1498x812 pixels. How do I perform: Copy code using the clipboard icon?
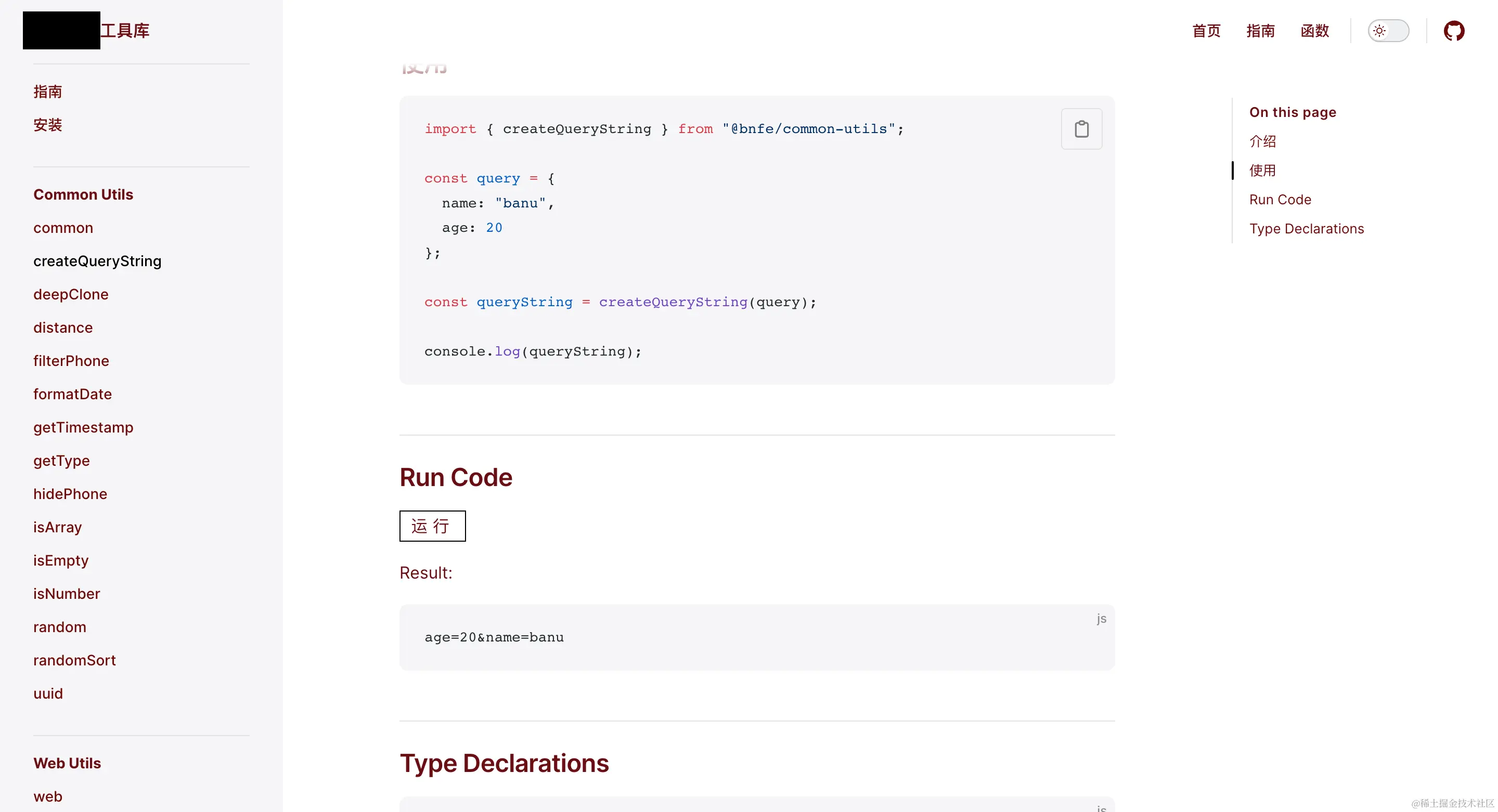point(1081,128)
